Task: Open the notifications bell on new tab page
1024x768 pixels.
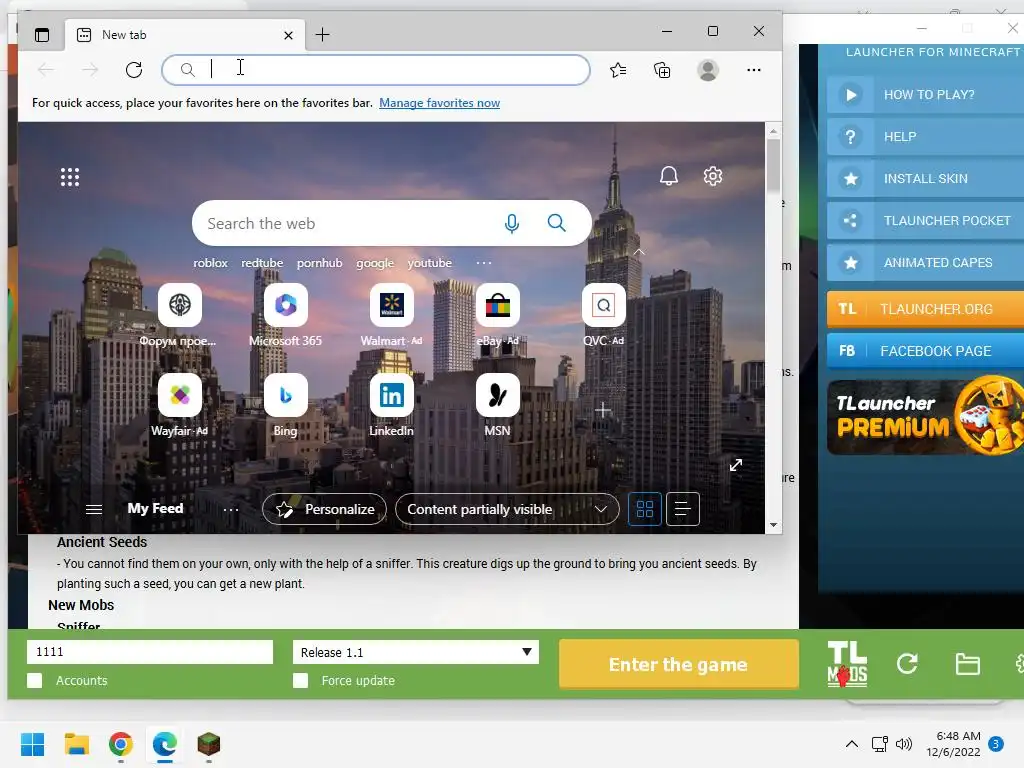Action: pos(669,176)
